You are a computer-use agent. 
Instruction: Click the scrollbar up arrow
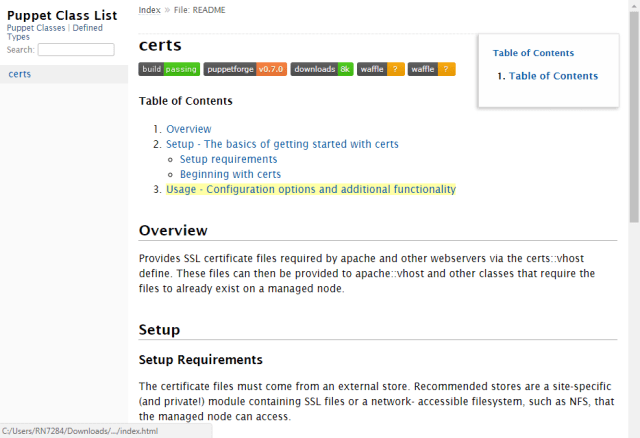pos(634,6)
